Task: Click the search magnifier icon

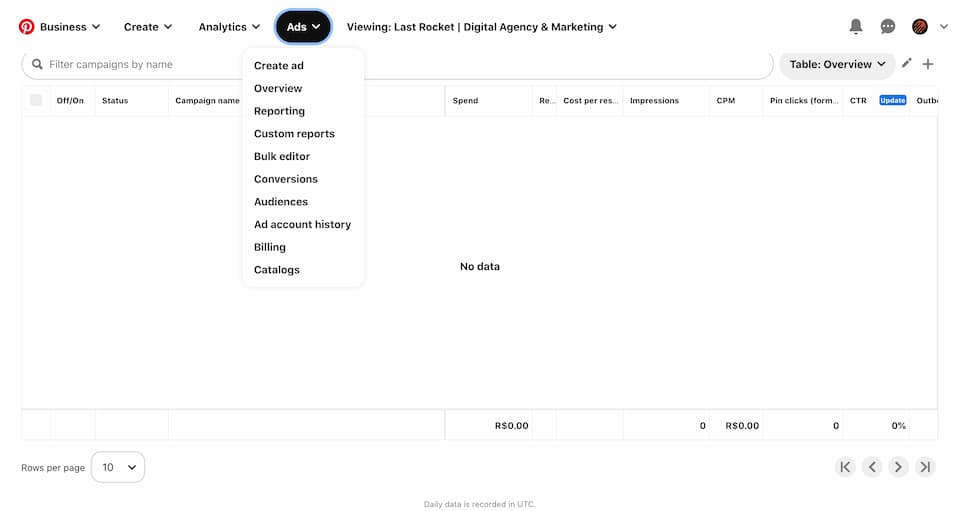Action: click(x=37, y=64)
